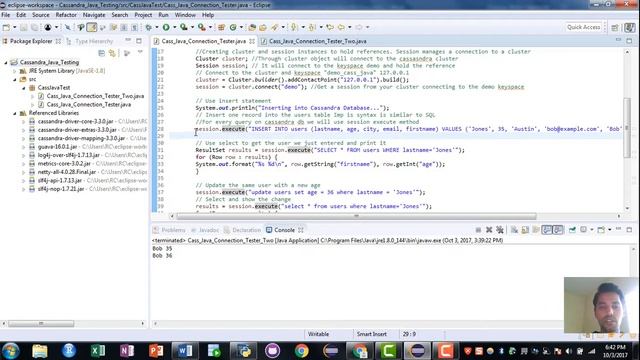Image resolution: width=640 pixels, height=360 pixels.
Task: Open the Source menu
Action: (40, 15)
